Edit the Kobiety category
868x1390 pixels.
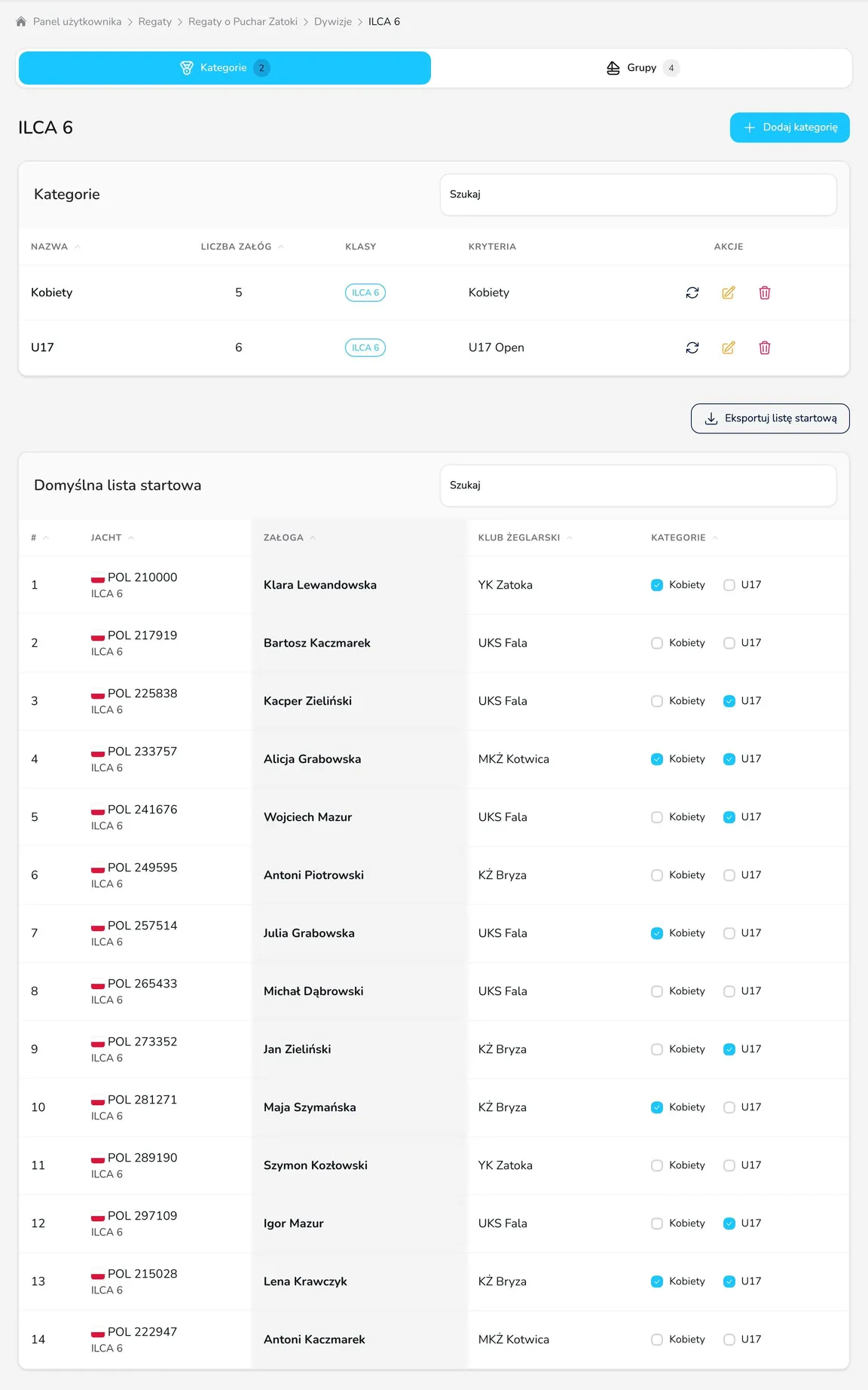click(x=729, y=292)
